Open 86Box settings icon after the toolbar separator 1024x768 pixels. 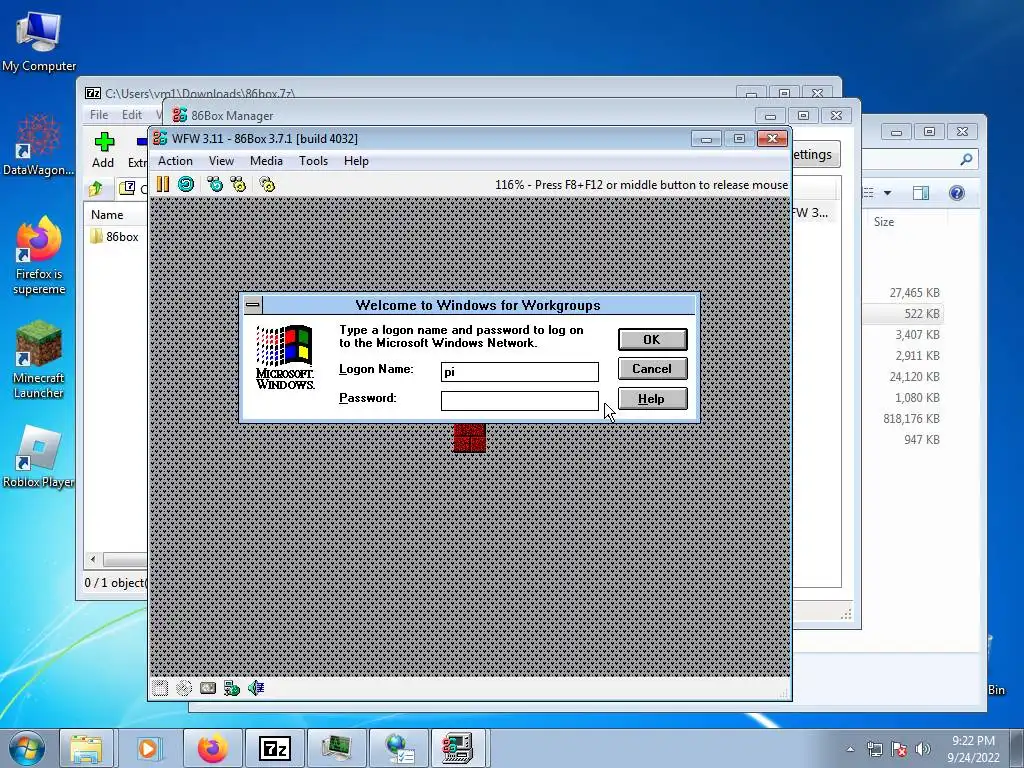[x=267, y=184]
